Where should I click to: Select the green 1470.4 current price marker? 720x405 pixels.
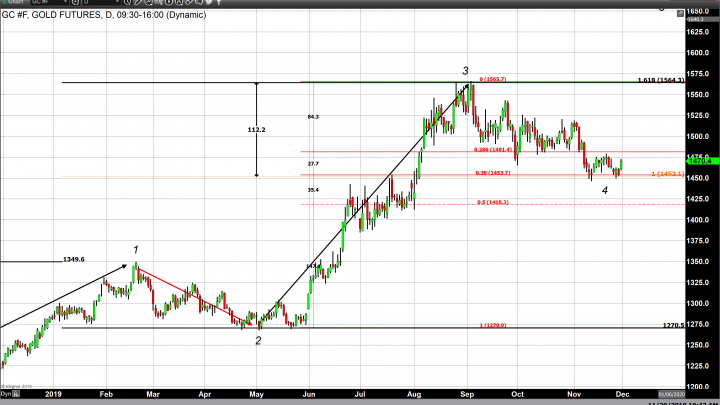tap(699, 159)
